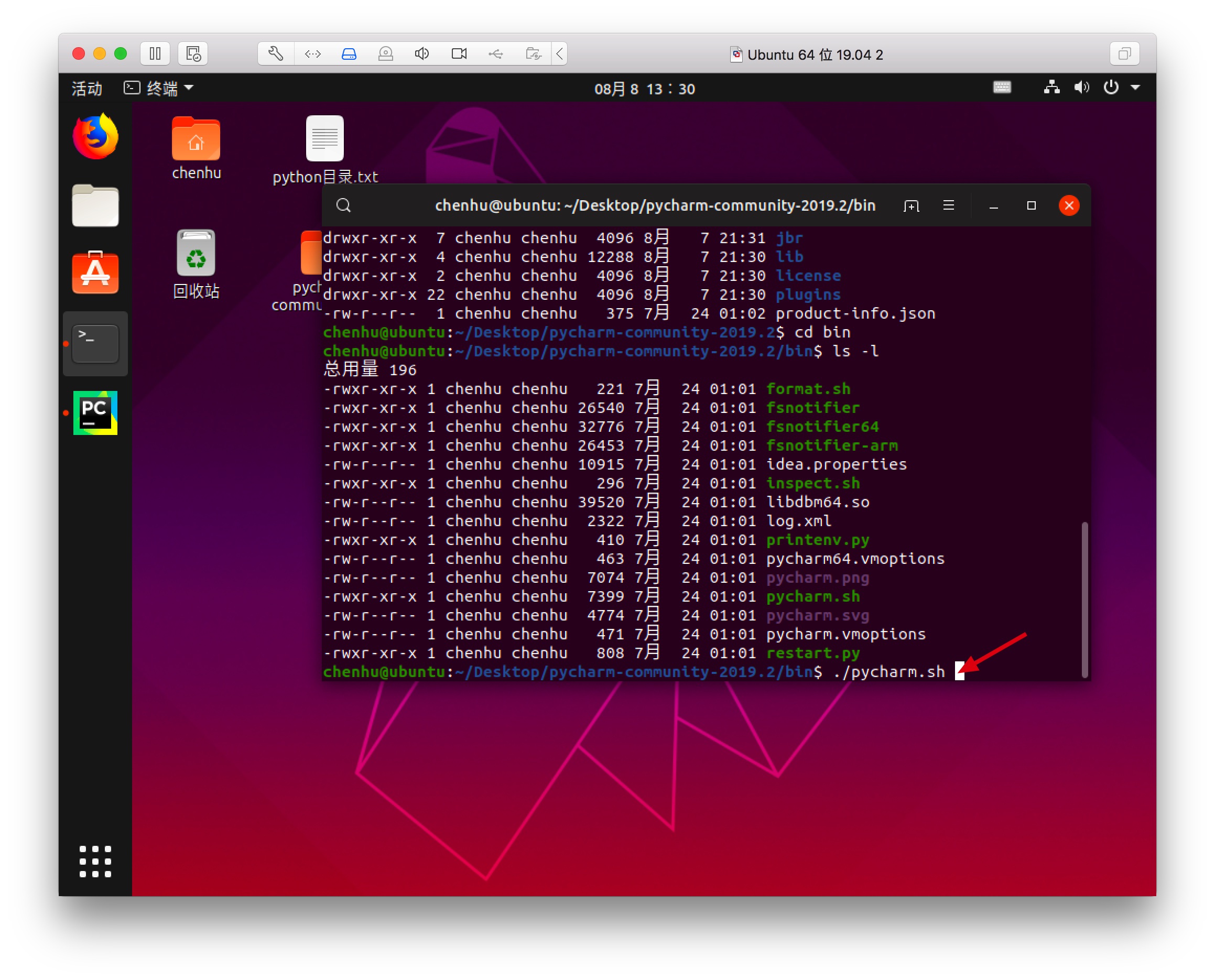Open Ubuntu Software from the dock

[x=95, y=273]
